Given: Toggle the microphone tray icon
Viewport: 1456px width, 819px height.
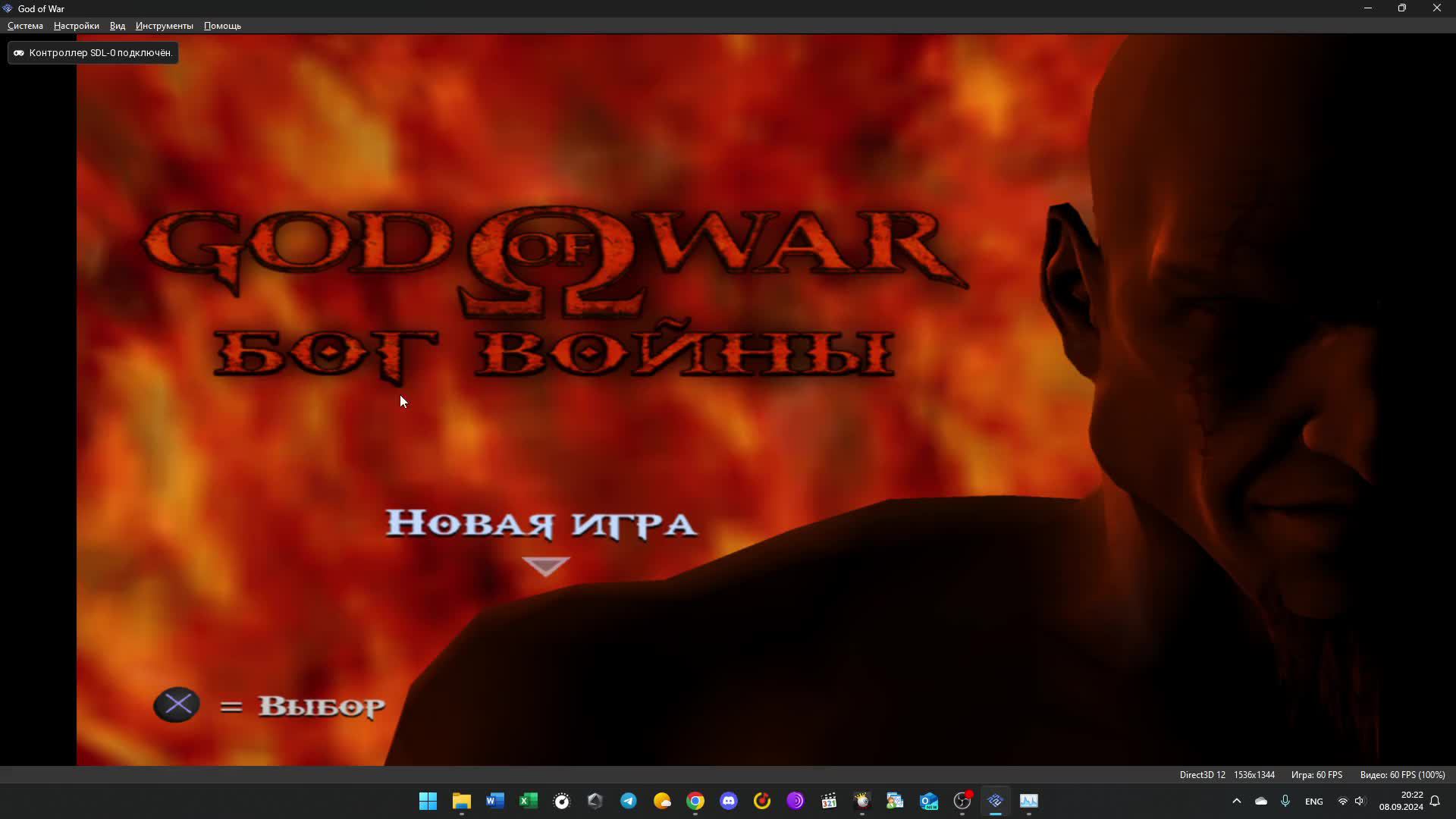Looking at the screenshot, I should pos(1285,801).
